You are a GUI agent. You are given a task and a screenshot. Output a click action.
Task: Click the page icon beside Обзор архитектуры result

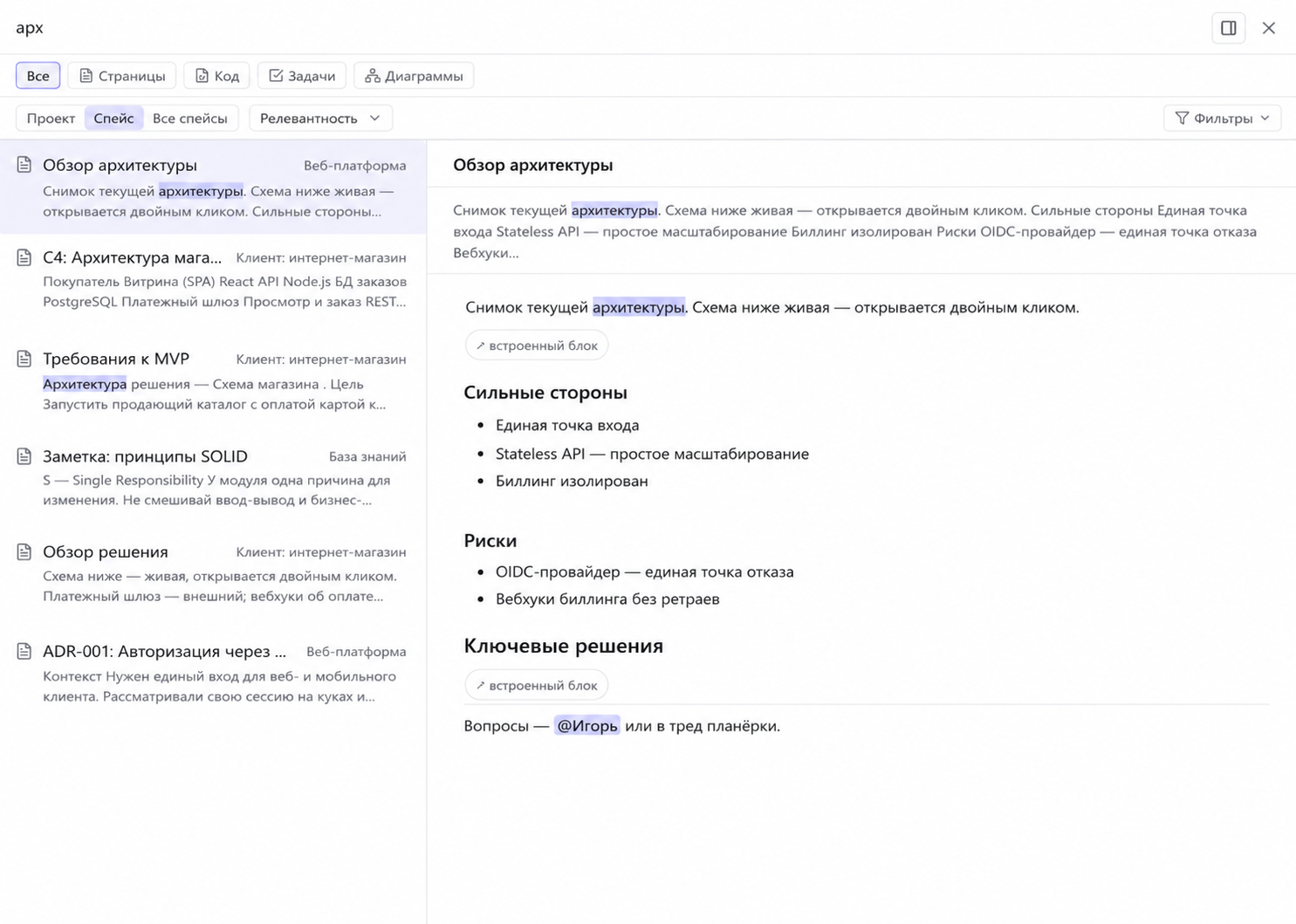(x=24, y=164)
